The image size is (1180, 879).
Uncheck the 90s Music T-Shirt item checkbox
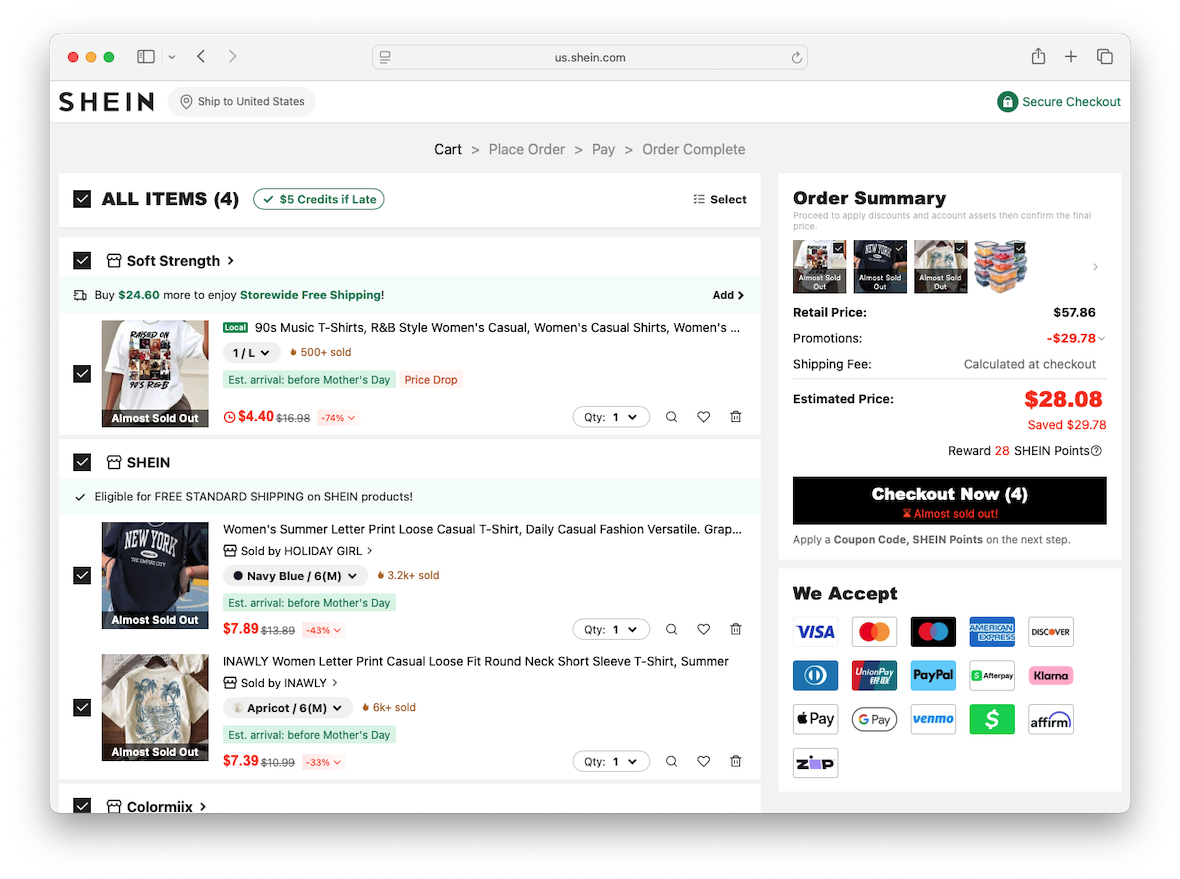[x=82, y=373]
